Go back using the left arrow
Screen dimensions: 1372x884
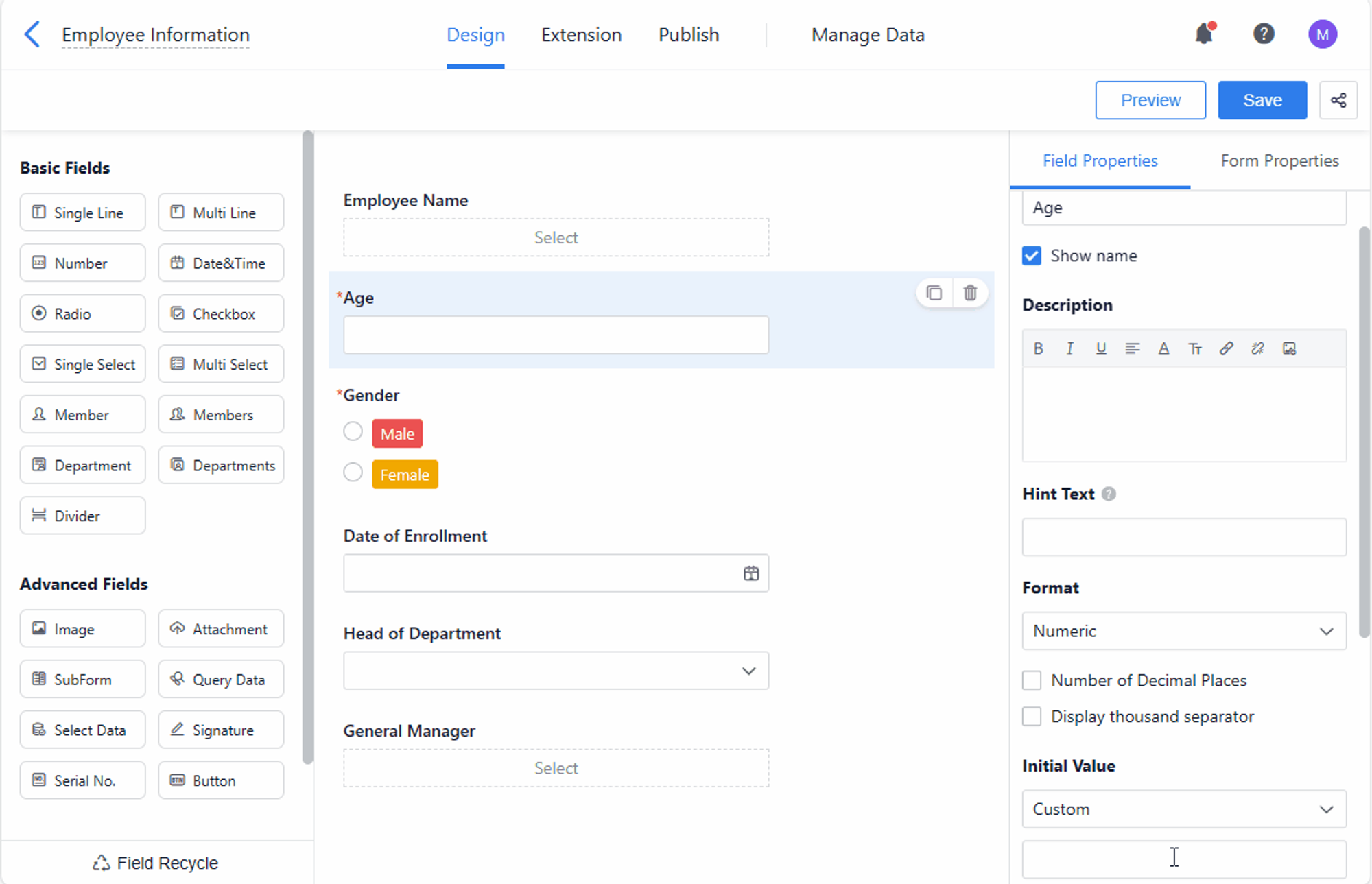click(x=32, y=34)
